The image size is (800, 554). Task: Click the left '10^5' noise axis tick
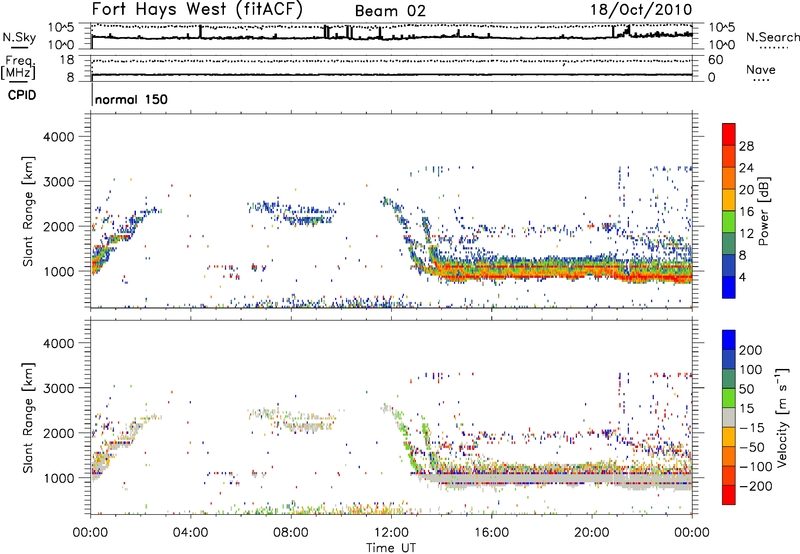61,28
